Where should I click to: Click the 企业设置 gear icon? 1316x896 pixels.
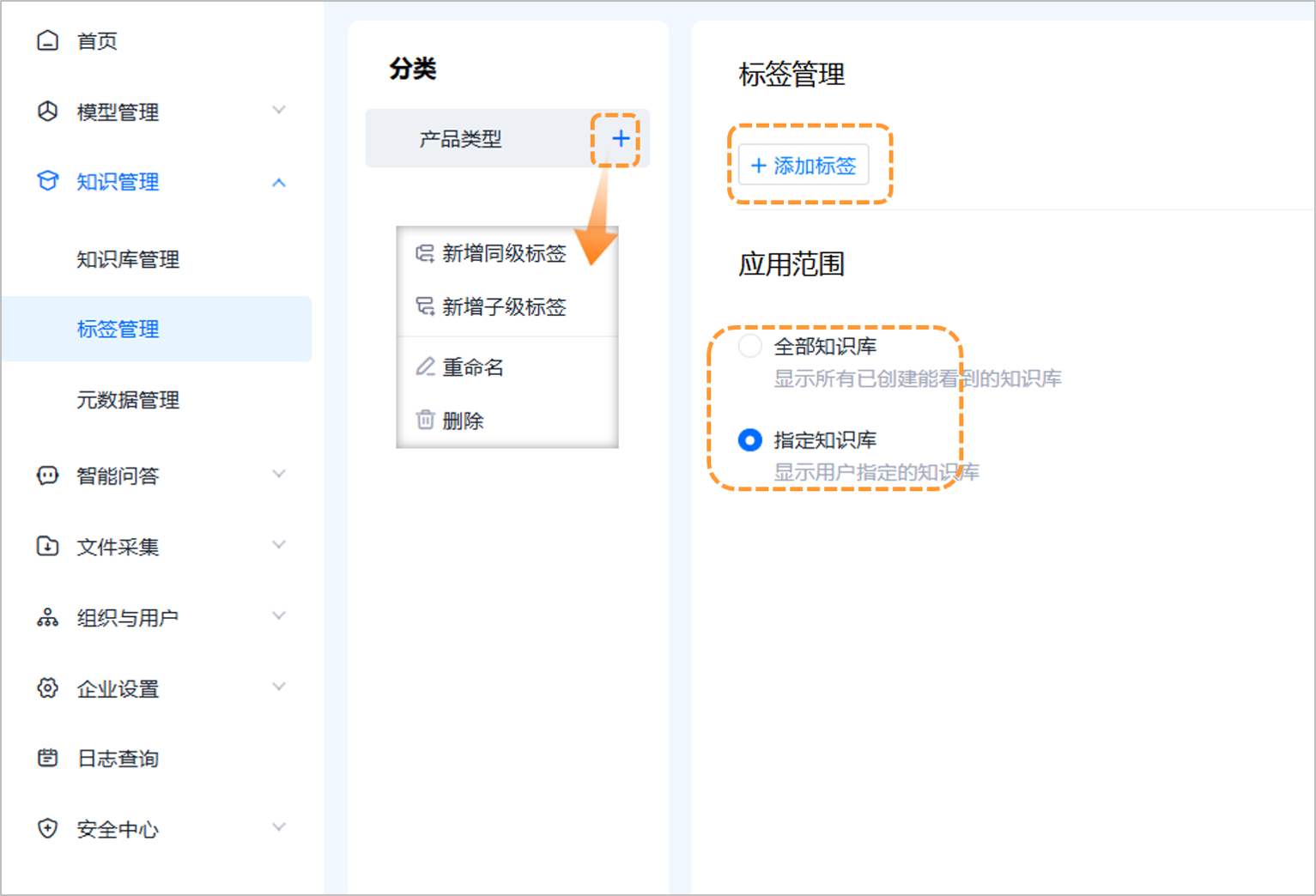point(48,687)
